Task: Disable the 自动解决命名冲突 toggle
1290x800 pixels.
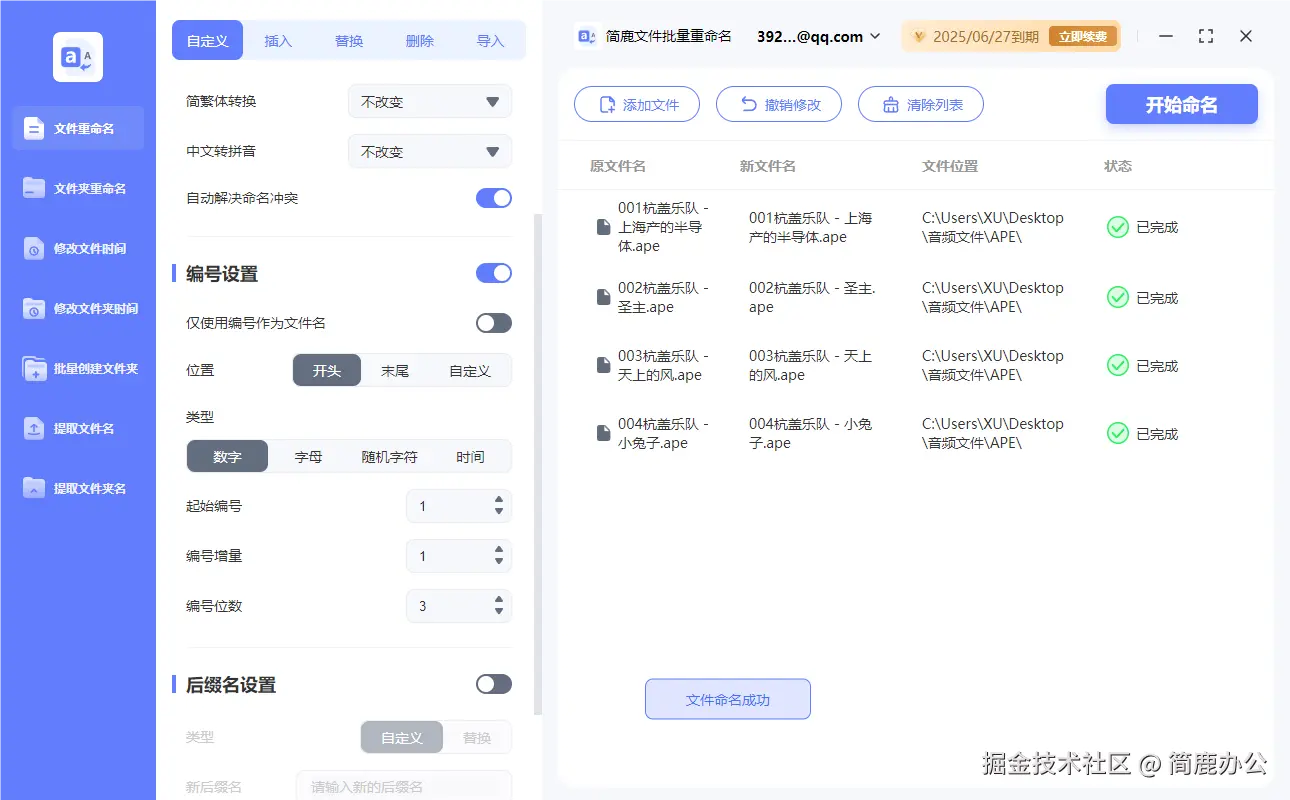Action: (x=493, y=198)
